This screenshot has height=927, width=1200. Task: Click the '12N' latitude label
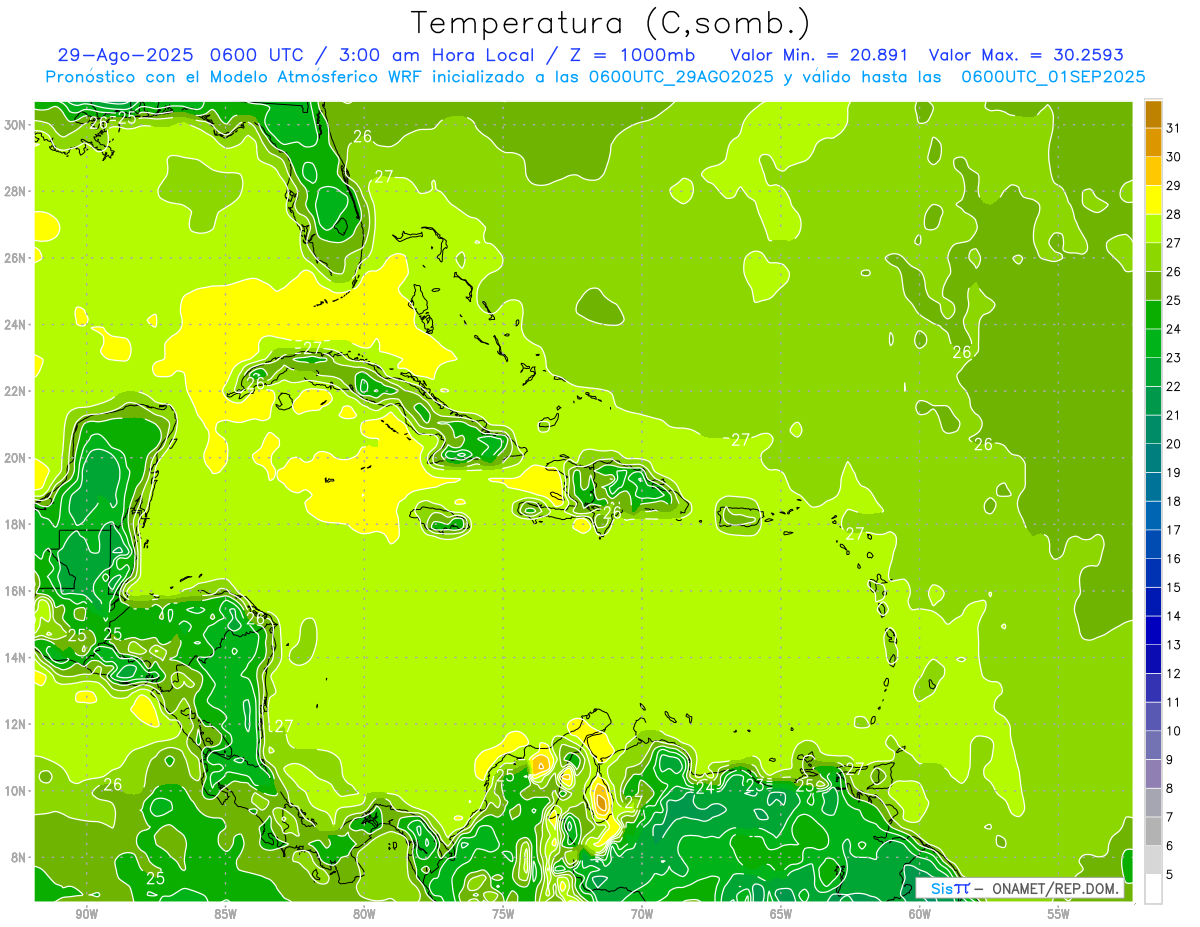pyautogui.click(x=16, y=724)
